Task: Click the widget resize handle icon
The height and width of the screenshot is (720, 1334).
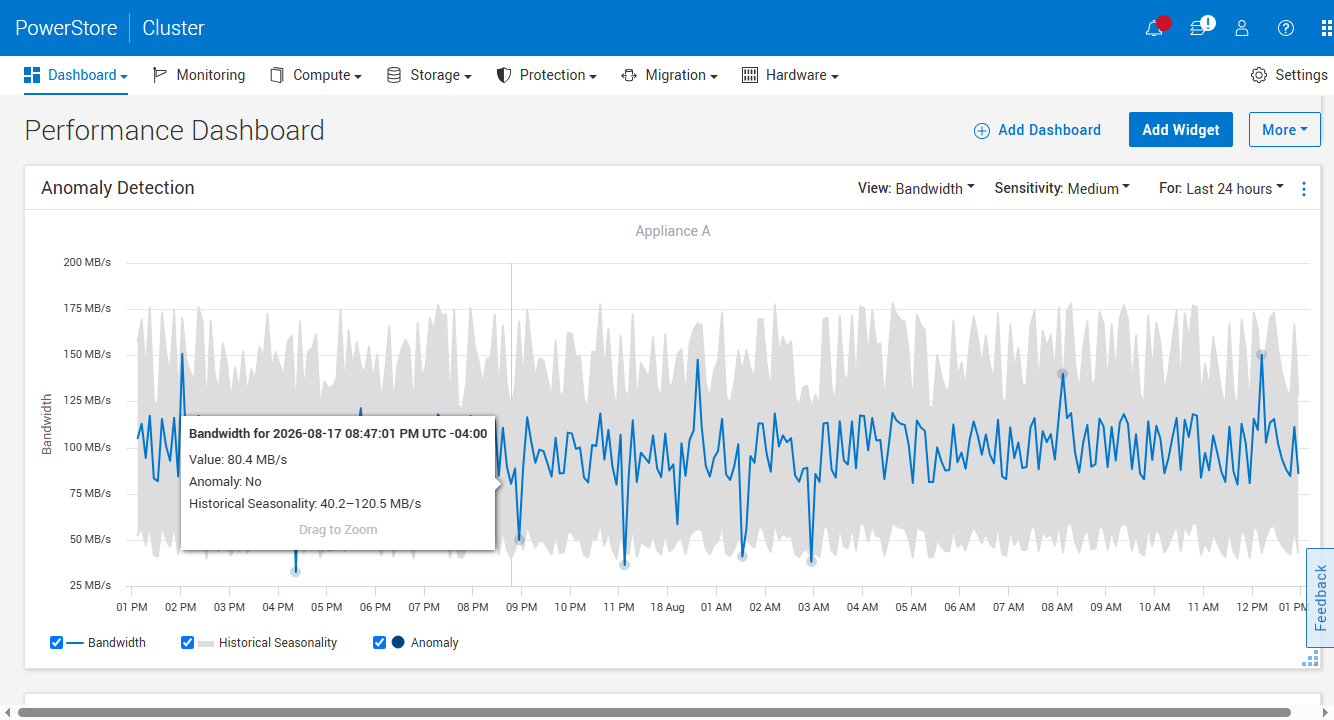Action: 1311,658
